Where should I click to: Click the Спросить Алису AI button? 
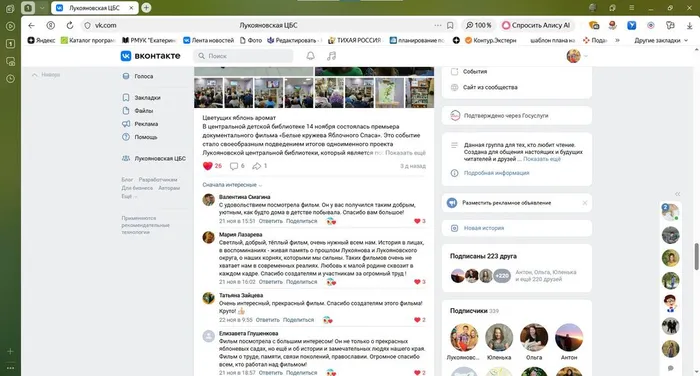click(x=536, y=25)
